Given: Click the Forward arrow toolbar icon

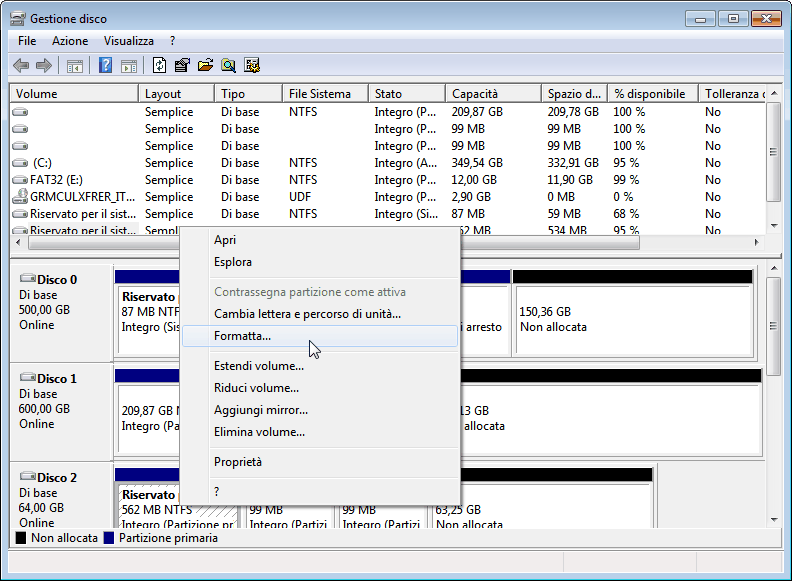Looking at the screenshot, I should coord(44,66).
